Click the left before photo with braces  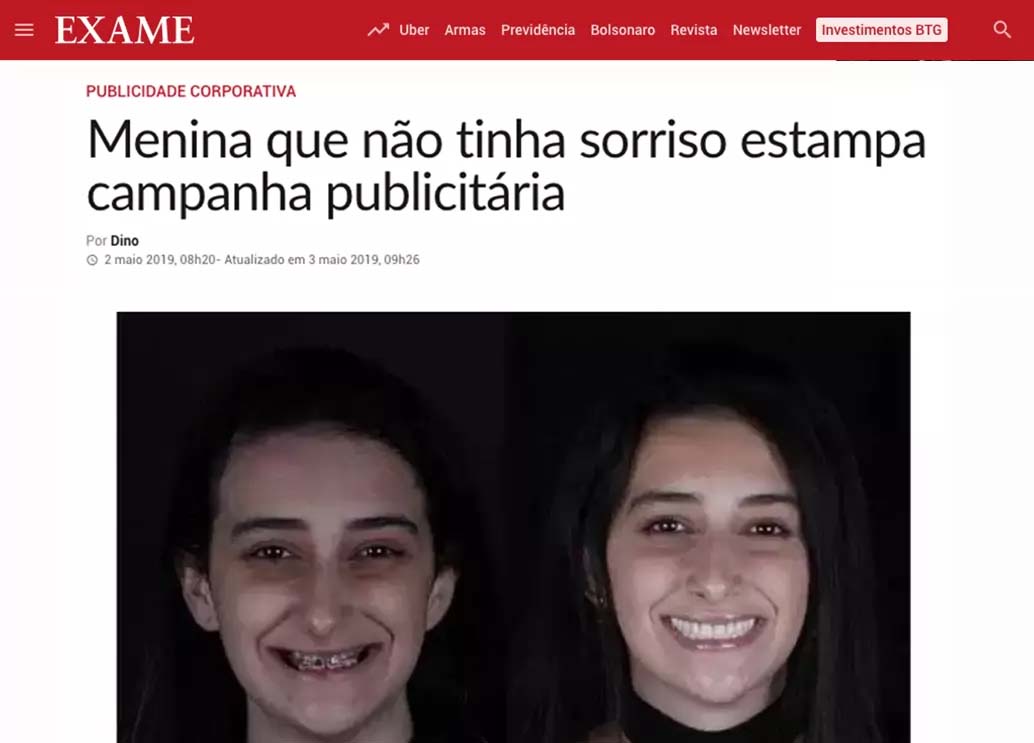pyautogui.click(x=311, y=527)
